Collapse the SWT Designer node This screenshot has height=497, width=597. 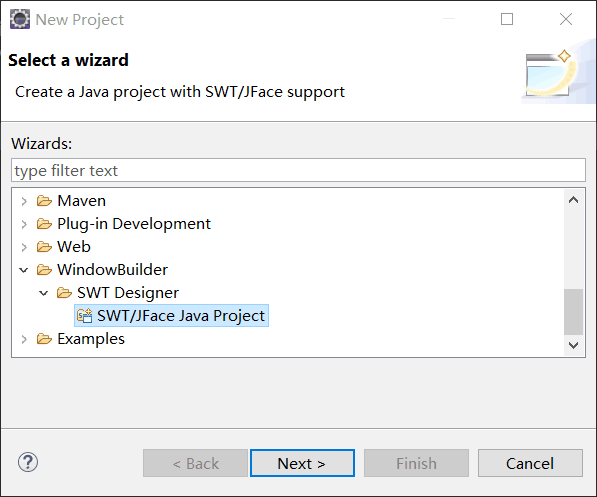click(x=44, y=293)
